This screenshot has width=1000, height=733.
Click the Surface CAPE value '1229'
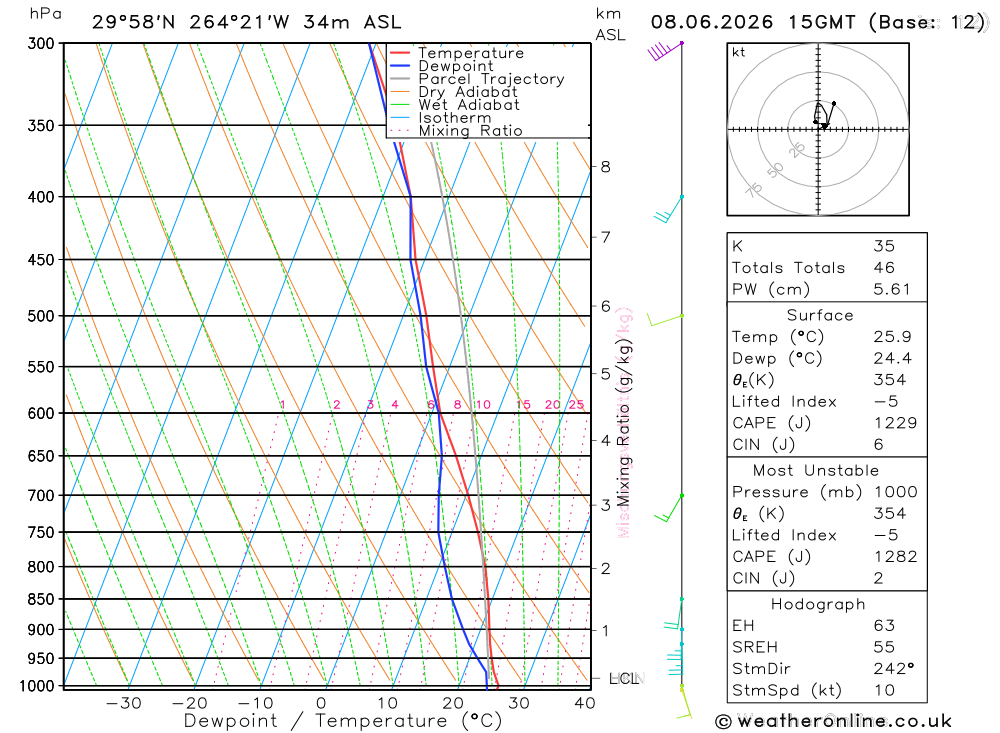pyautogui.click(x=895, y=423)
